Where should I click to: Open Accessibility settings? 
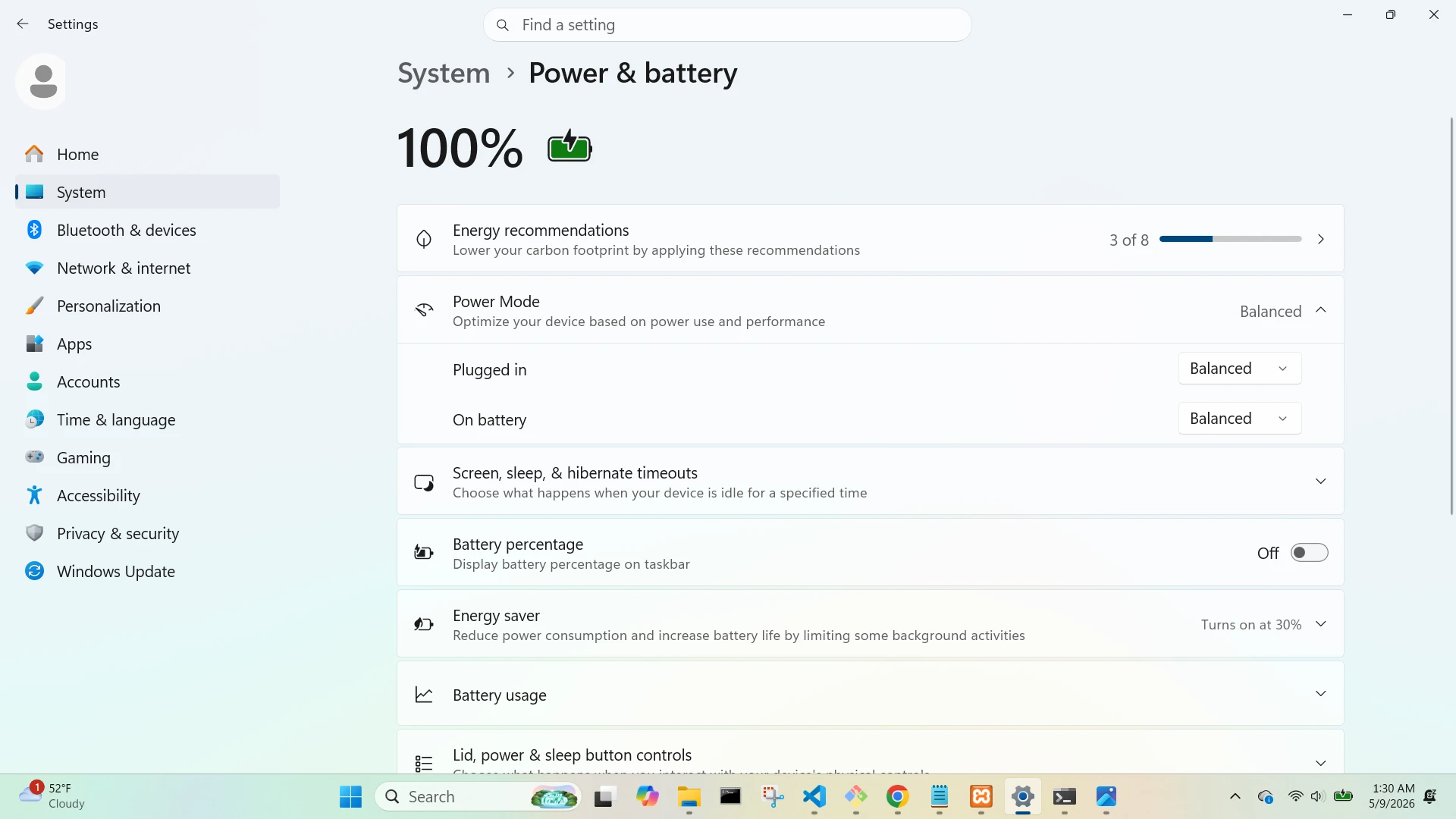tap(148, 495)
